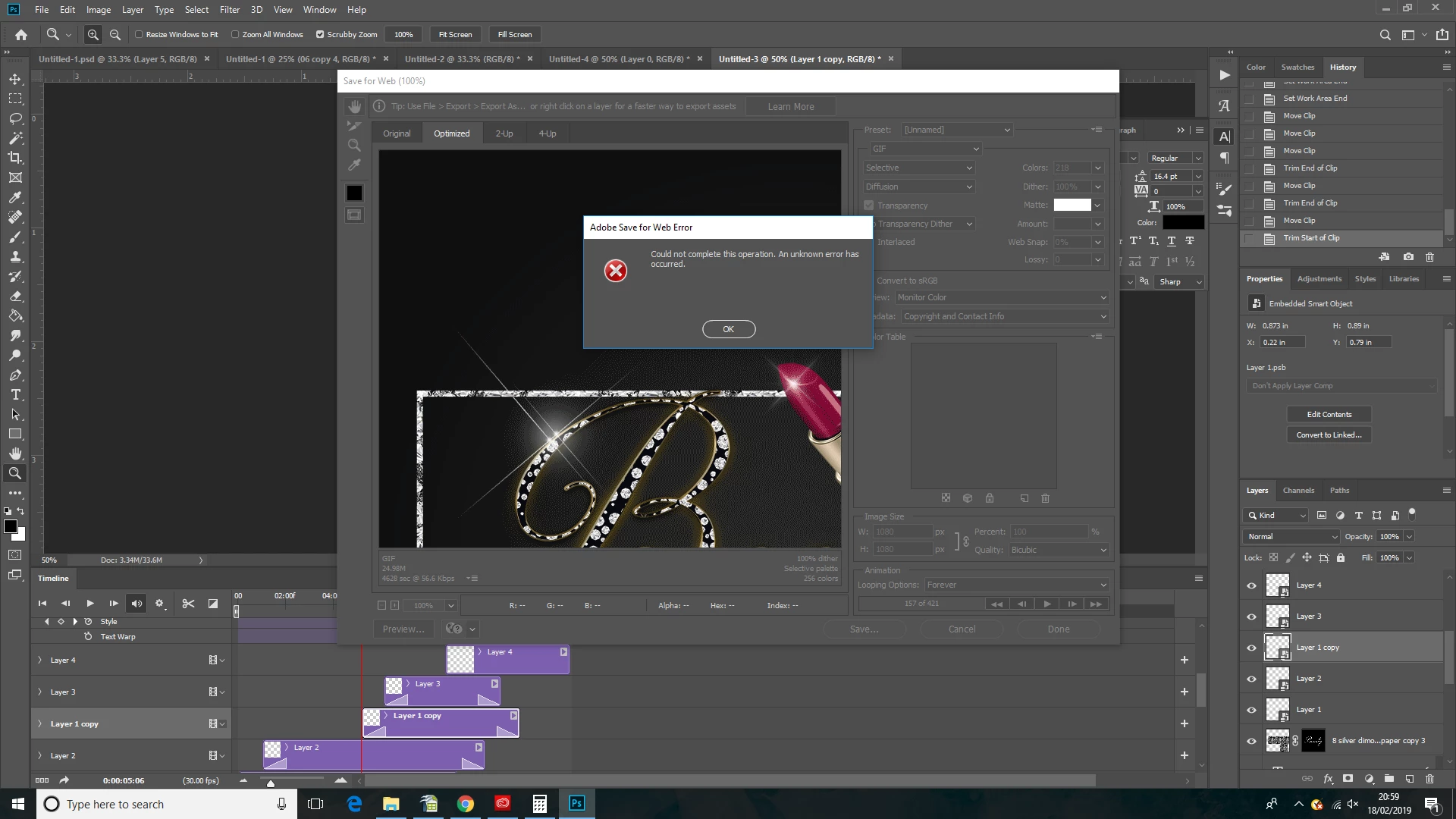Image resolution: width=1456 pixels, height=819 pixels.
Task: Open the Kind filter dropdown
Action: [x=1276, y=516]
